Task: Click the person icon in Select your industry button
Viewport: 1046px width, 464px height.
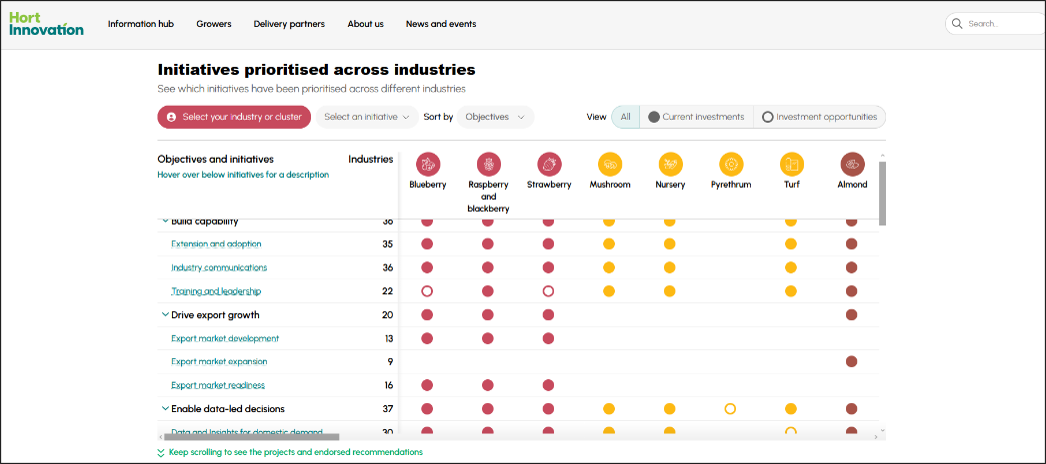Action: coord(171,117)
